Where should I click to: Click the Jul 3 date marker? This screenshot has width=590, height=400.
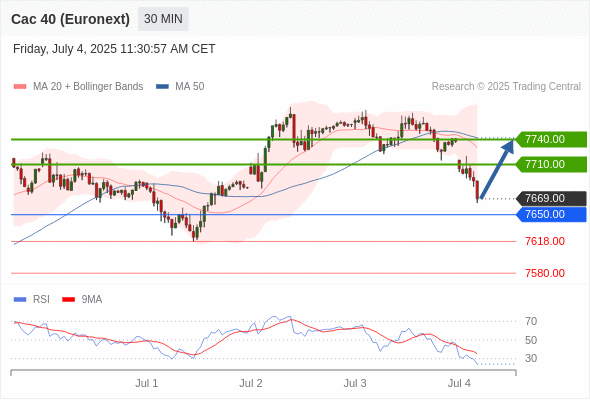click(x=355, y=383)
